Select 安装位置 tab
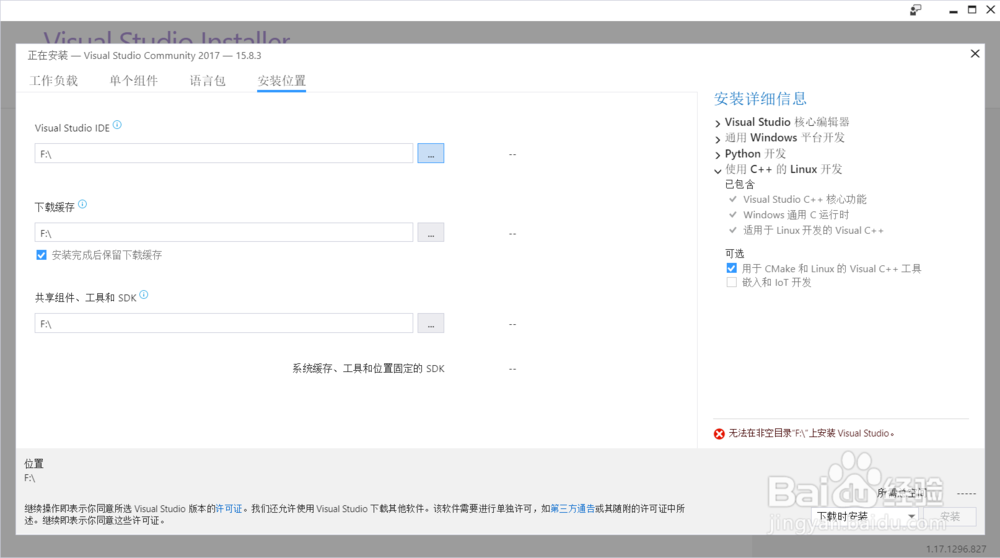Viewport: 1000px width, 558px height. 281,81
